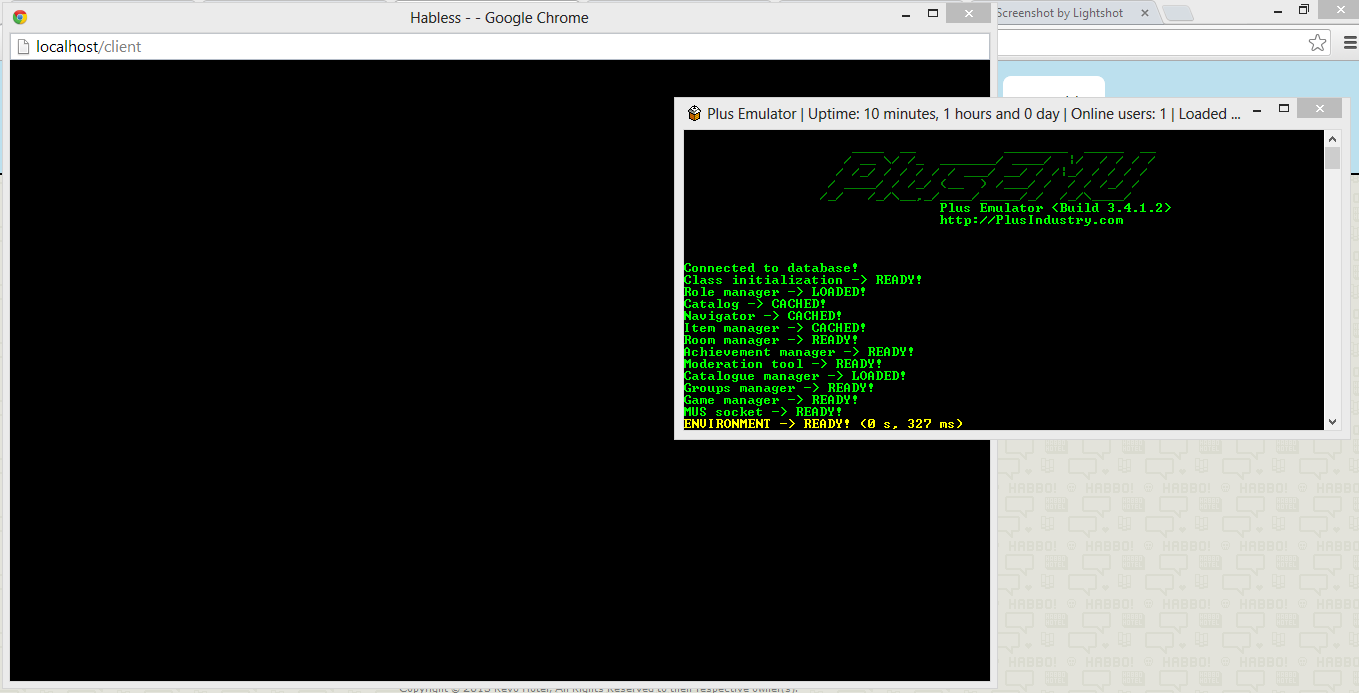Click 'Room manager -> READY!' console line
This screenshot has width=1359, height=693.
771,340
